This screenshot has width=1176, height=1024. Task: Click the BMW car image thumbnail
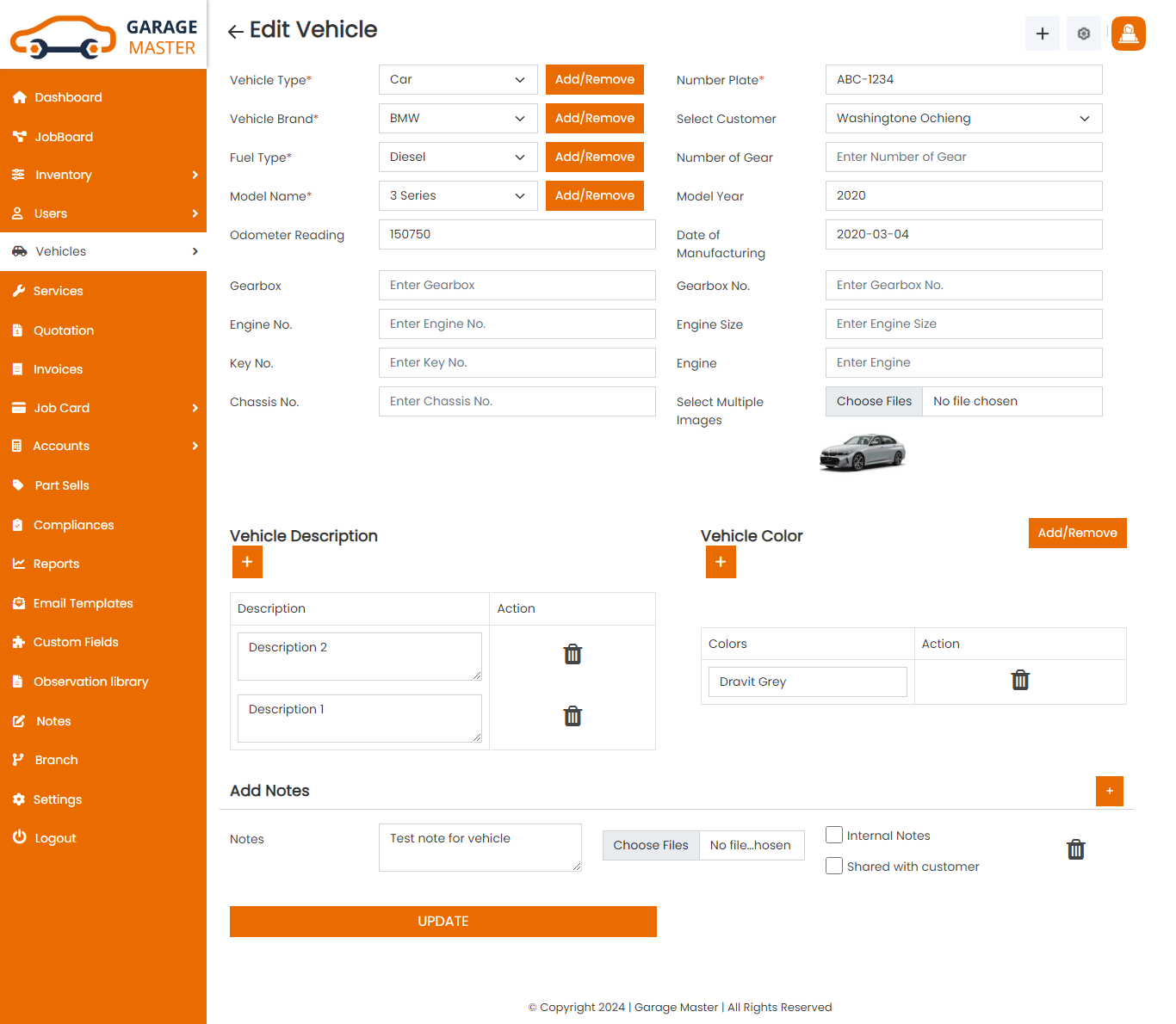pyautogui.click(x=863, y=453)
